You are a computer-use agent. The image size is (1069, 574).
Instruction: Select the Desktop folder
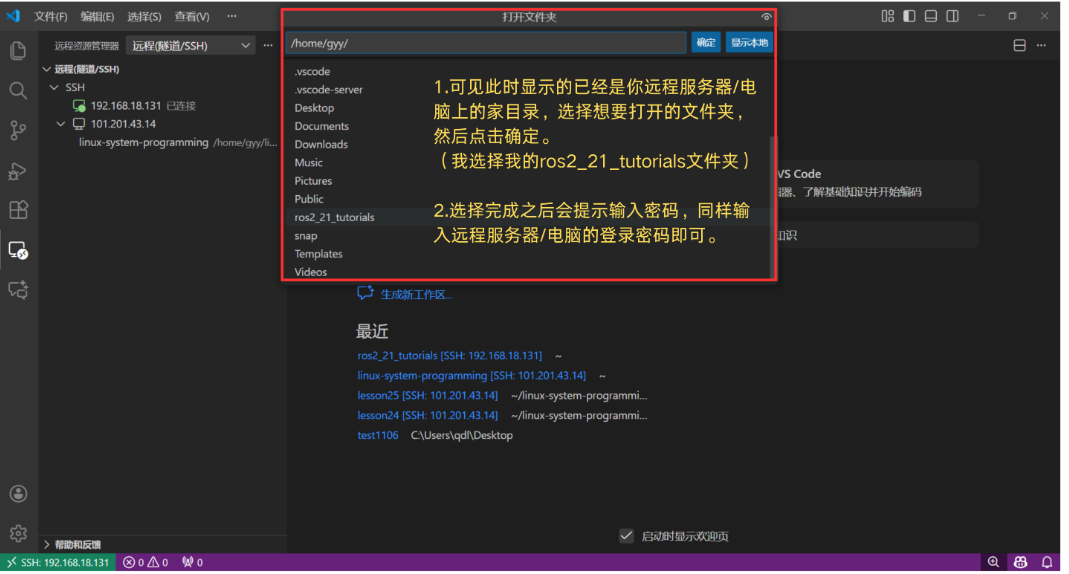tap(314, 108)
